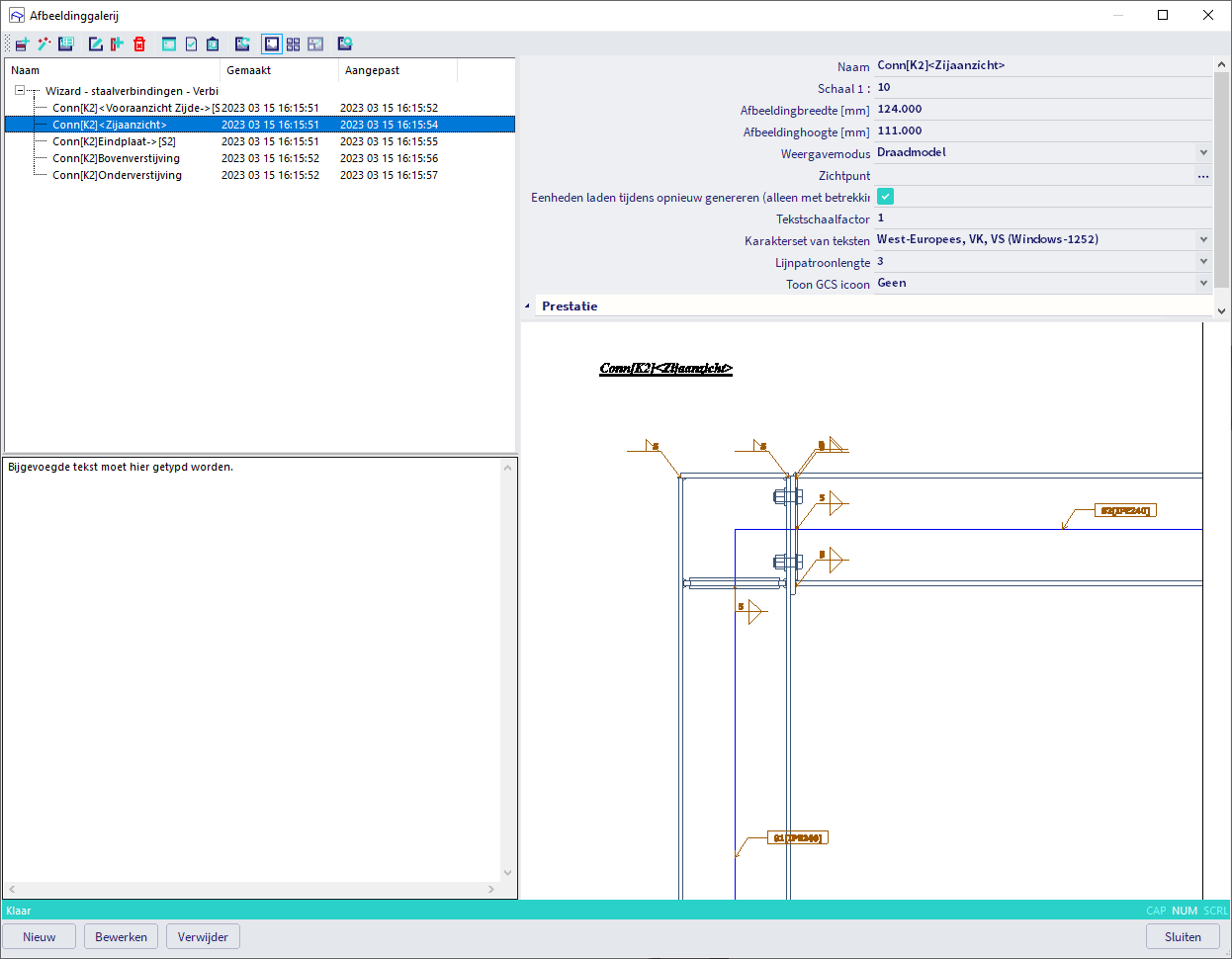
Task: Click the text area scroll-right arrow
Action: pos(491,890)
